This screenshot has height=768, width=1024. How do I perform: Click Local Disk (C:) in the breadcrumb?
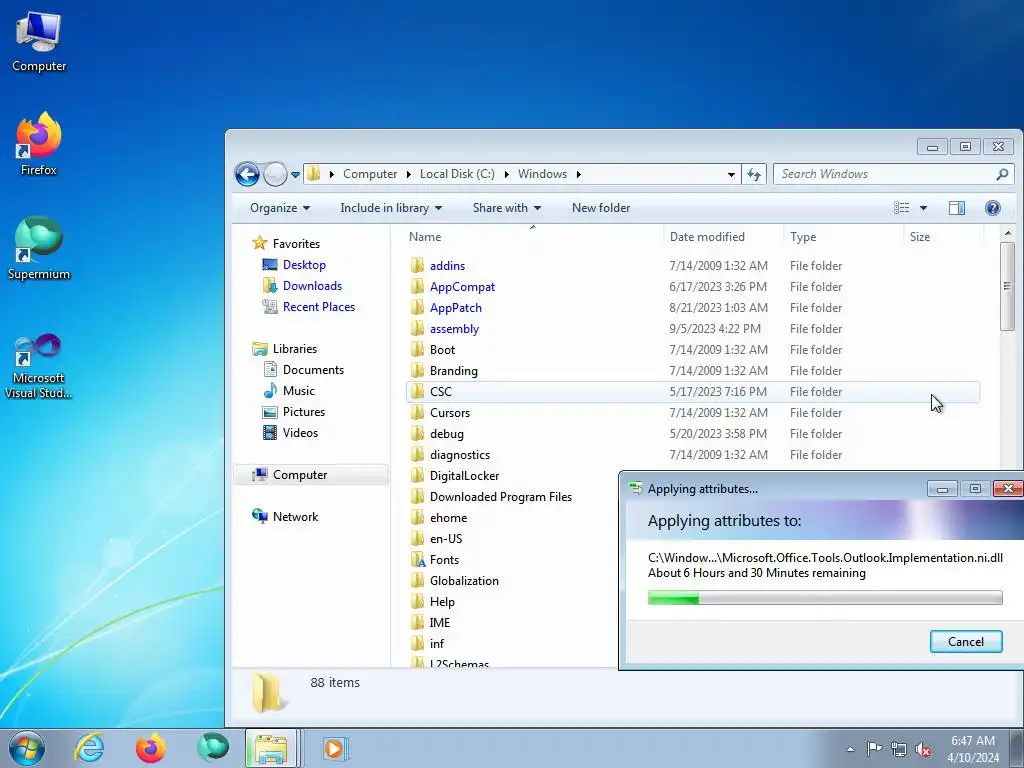point(457,174)
